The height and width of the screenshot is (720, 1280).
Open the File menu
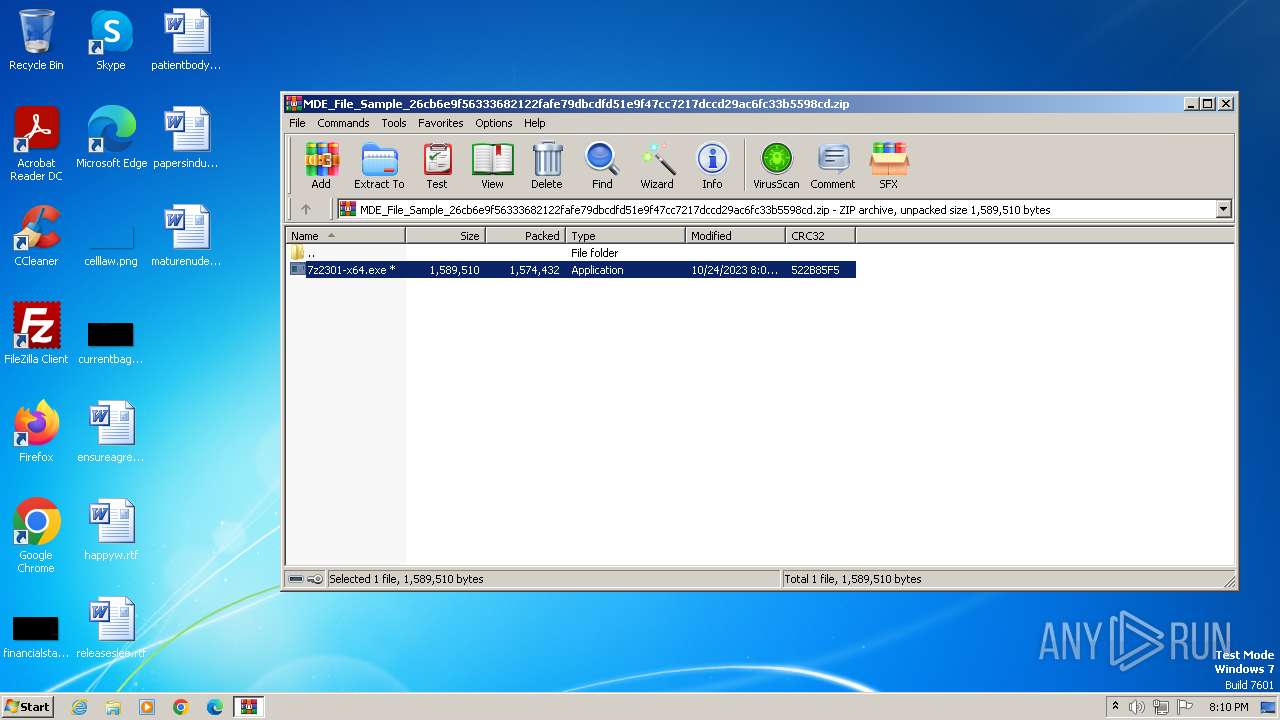(297, 123)
